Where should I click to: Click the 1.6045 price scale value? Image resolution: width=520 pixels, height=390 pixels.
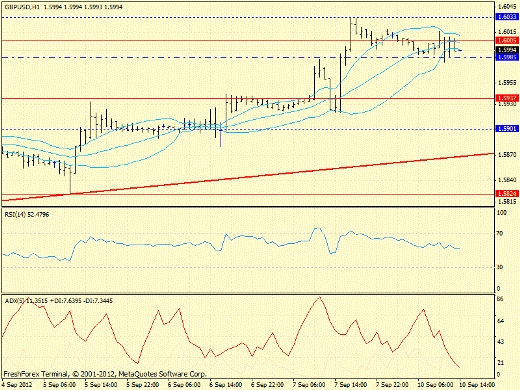click(507, 6)
